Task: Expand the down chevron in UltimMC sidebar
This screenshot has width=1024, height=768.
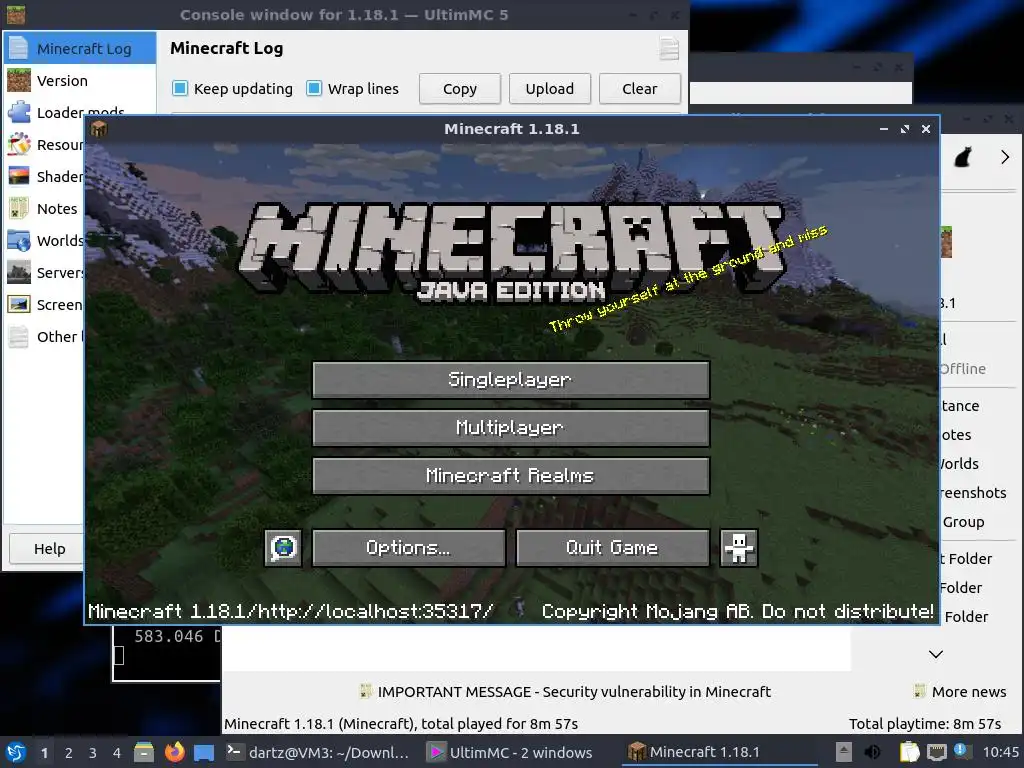Action: (936, 654)
